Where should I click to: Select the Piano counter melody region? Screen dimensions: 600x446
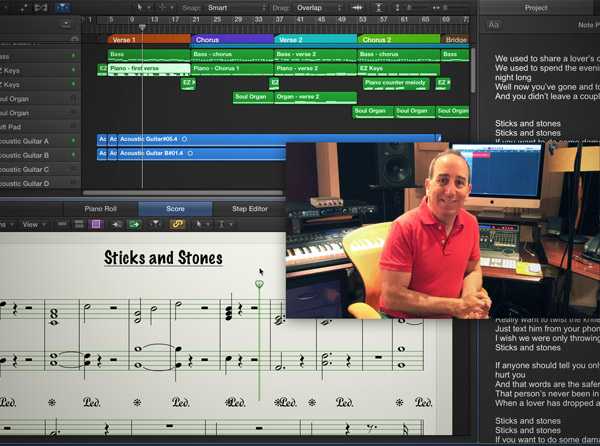coord(396,84)
